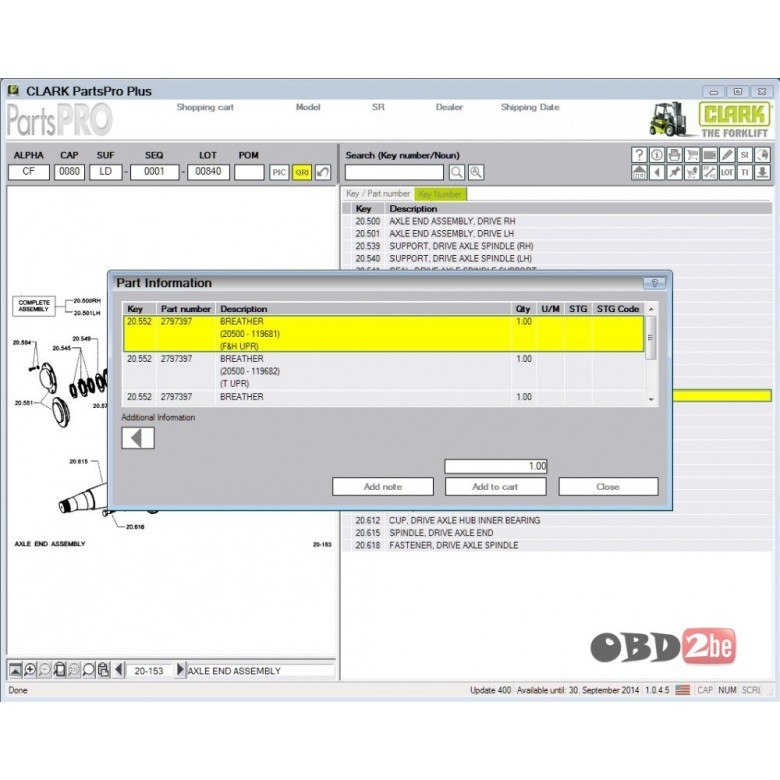Click the empty POM field
The image size is (780, 780).
point(249,172)
